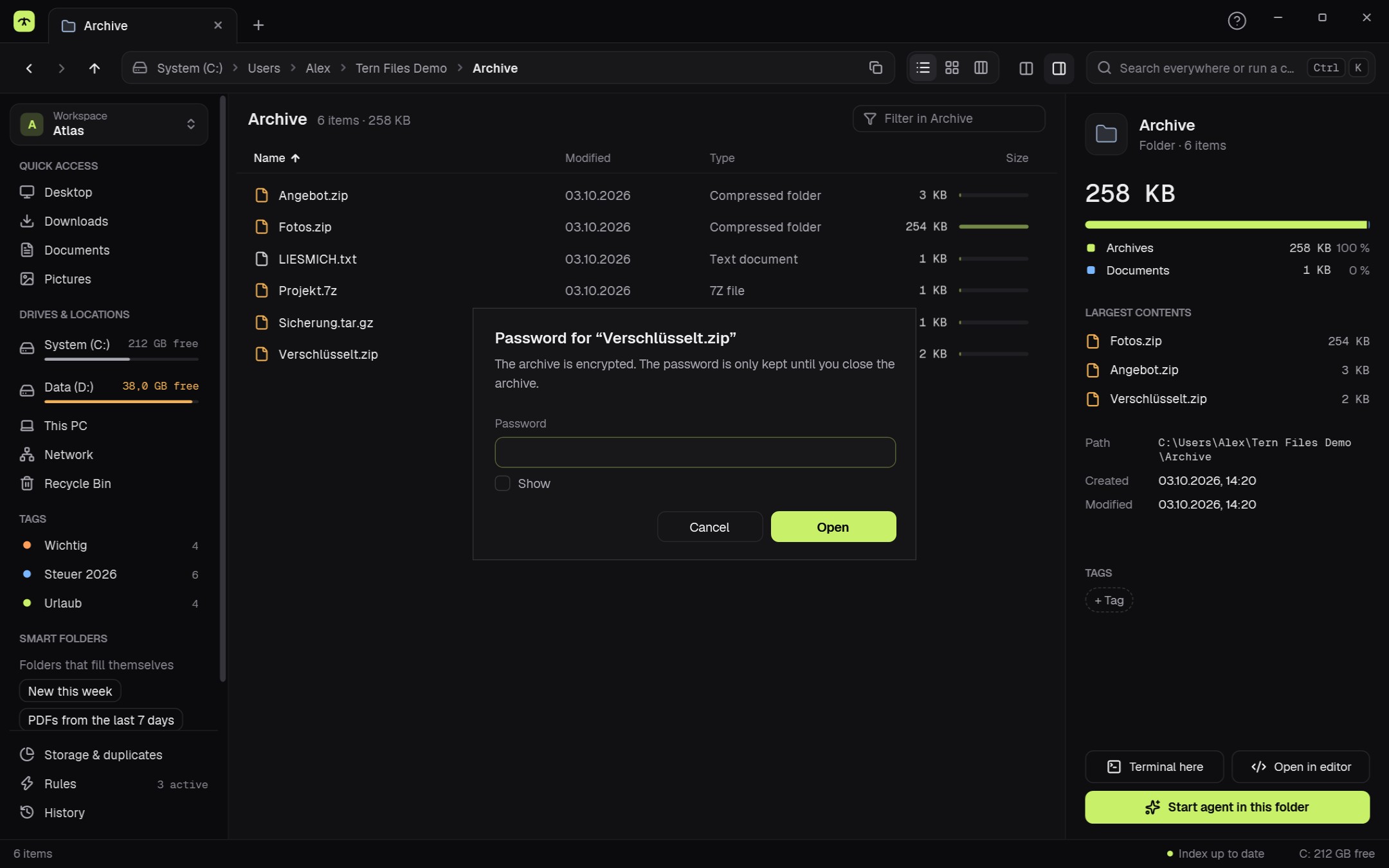Go back using the back arrow
This screenshot has width=1389, height=868.
(x=29, y=68)
